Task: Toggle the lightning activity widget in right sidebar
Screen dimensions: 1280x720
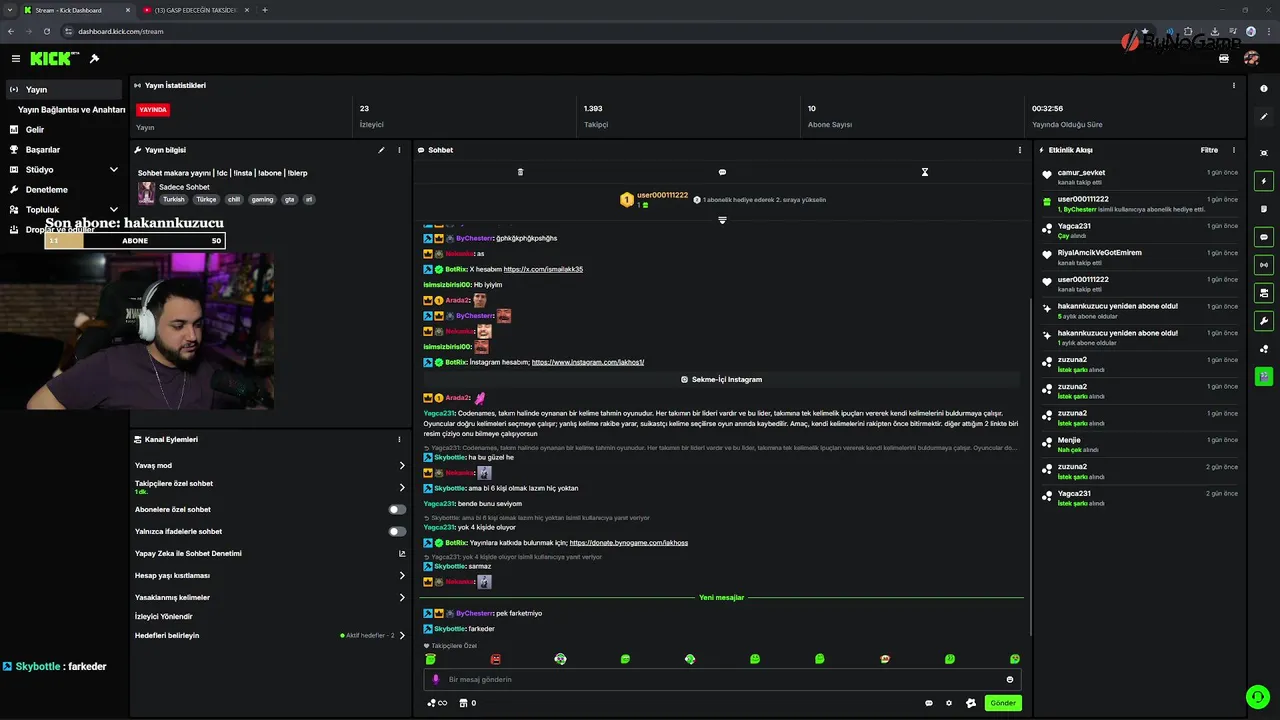Action: [x=1264, y=182]
